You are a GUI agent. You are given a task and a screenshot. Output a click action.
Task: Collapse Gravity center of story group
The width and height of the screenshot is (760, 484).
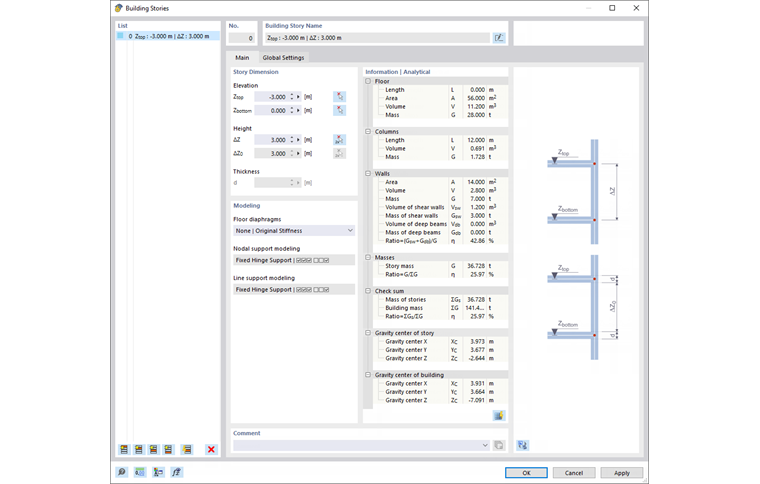[368, 333]
